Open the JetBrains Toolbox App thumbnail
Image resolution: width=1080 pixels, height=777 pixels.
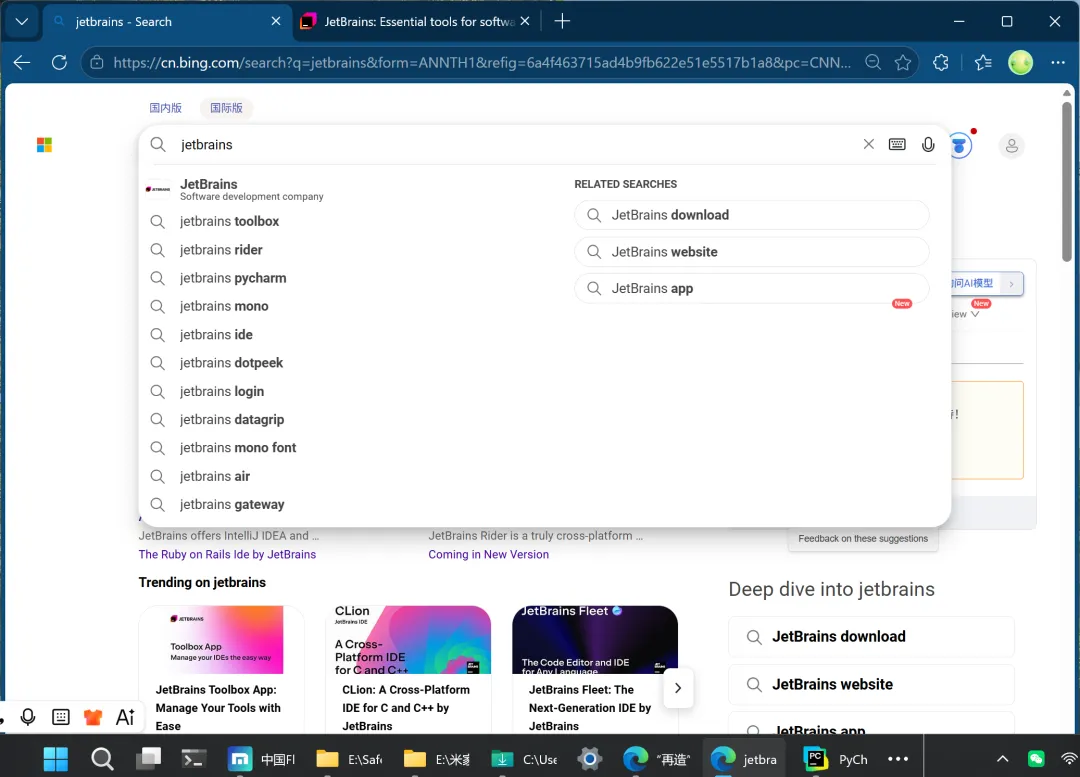pos(220,640)
